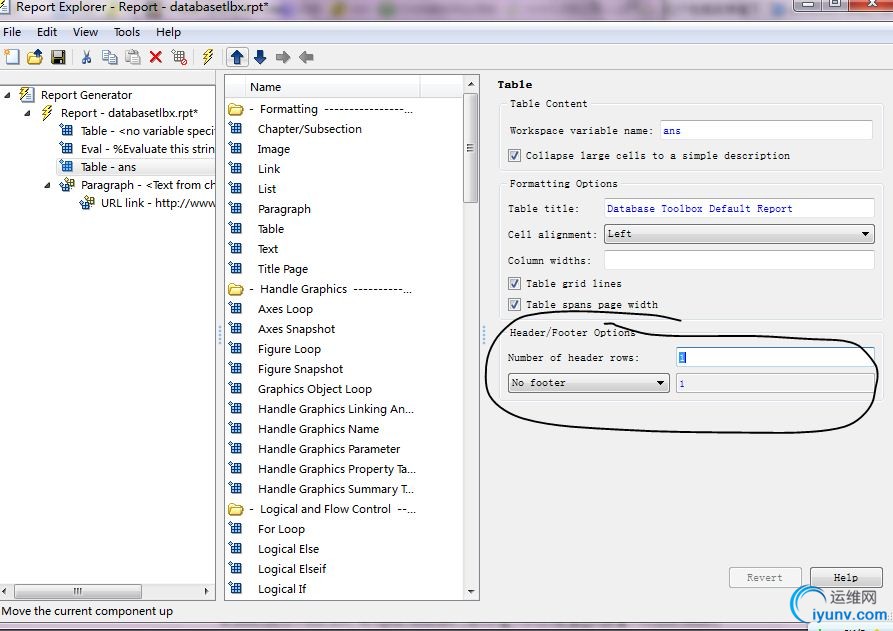Click Number of header rows field

pos(775,357)
